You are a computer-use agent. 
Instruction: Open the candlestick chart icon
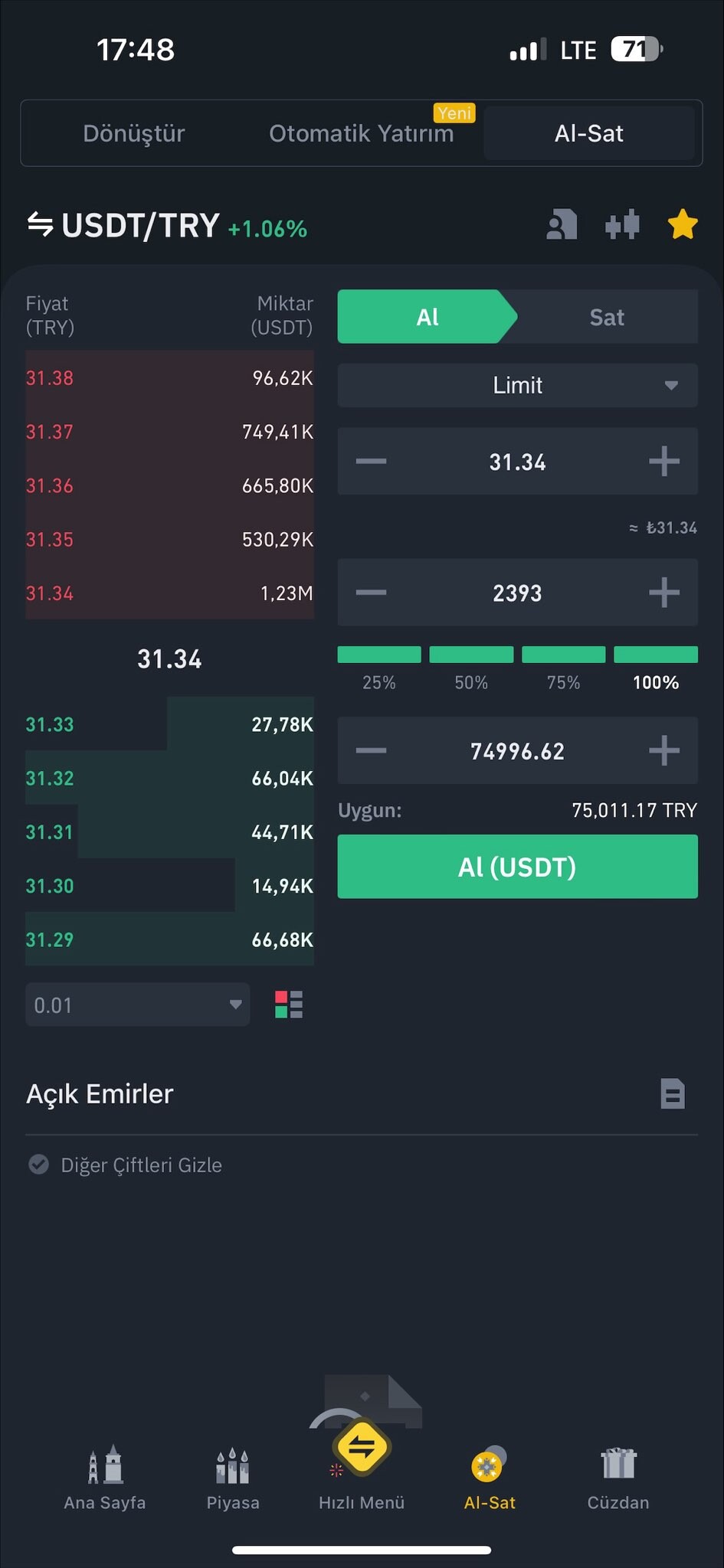coord(621,225)
